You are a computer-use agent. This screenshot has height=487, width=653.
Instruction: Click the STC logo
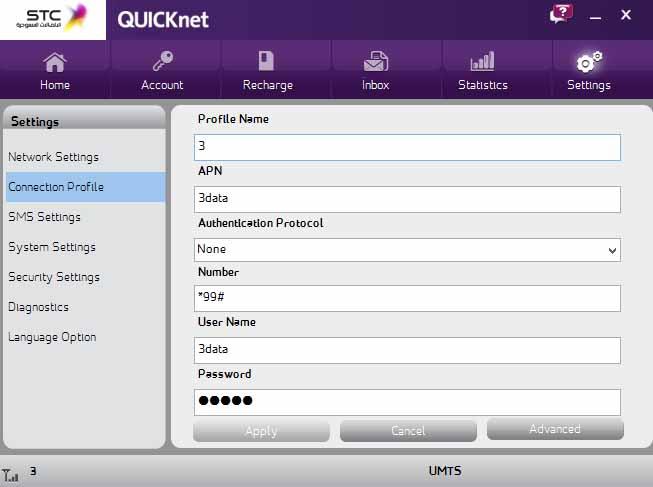pyautogui.click(x=53, y=20)
